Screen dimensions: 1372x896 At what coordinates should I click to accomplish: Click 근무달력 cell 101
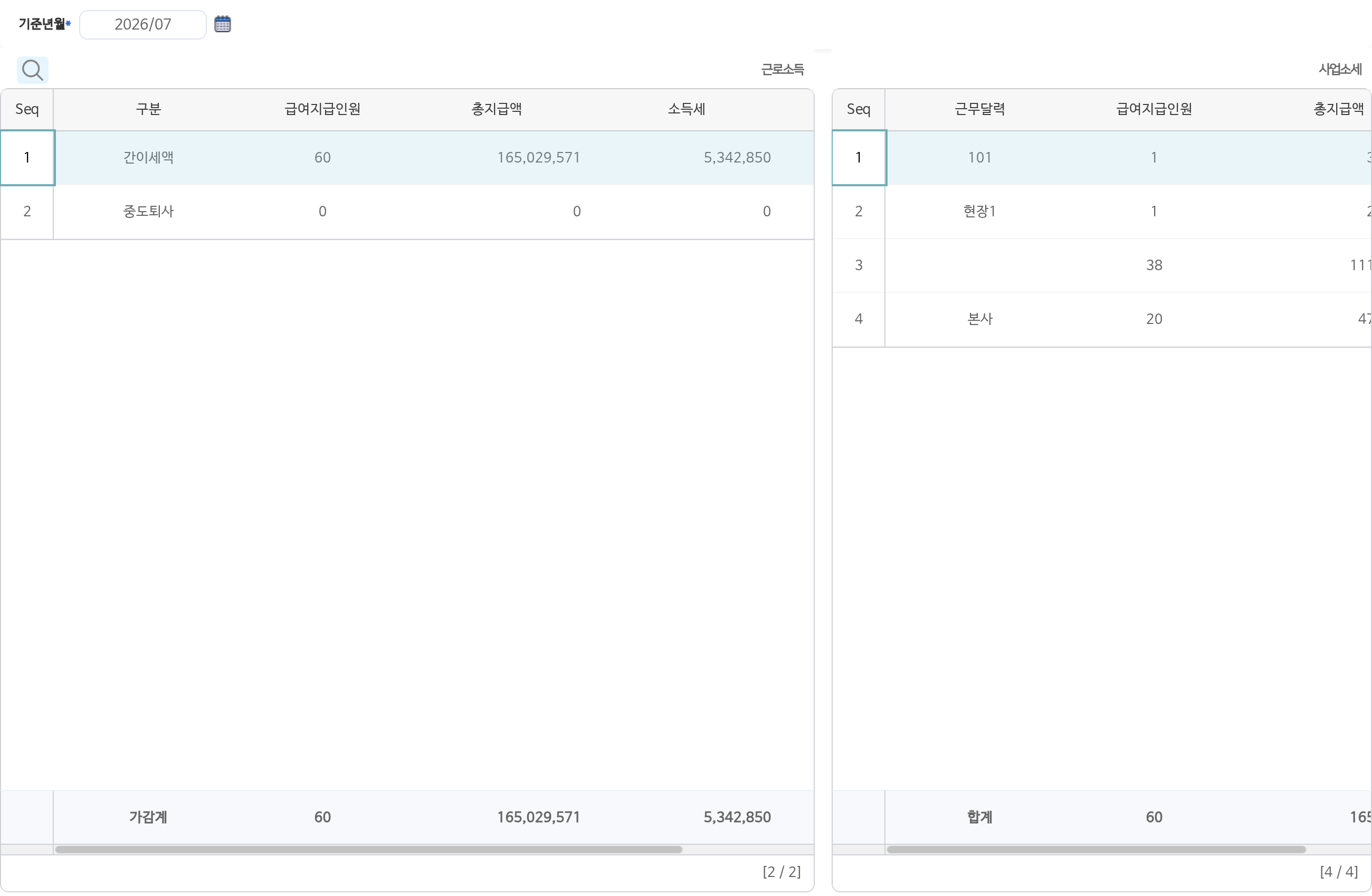coord(979,157)
